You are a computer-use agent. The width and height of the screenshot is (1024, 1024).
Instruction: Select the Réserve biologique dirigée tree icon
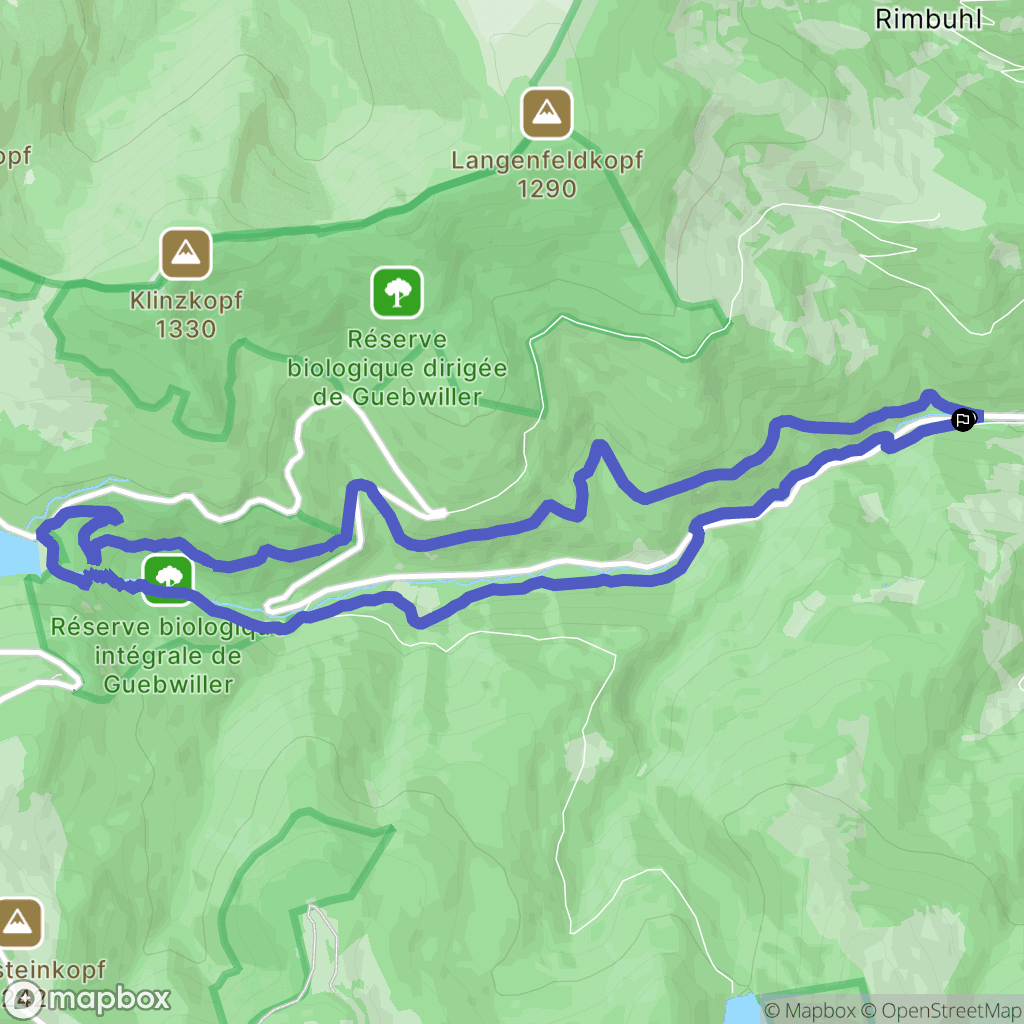397,293
